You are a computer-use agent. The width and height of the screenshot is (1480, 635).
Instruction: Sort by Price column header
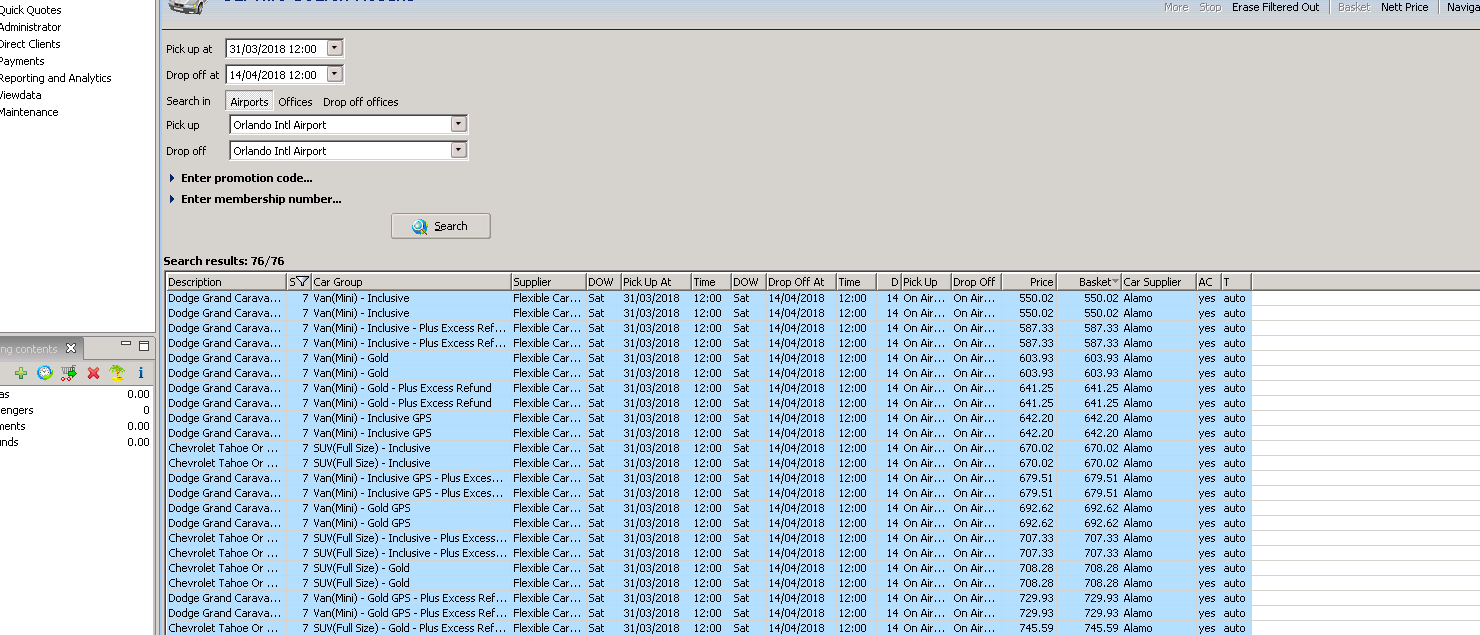tap(1029, 282)
